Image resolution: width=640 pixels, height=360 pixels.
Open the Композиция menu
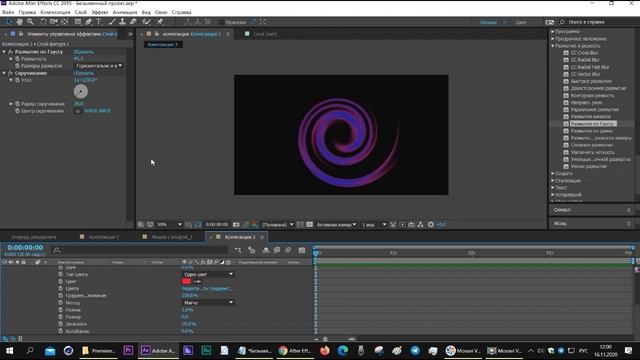pyautogui.click(x=55, y=12)
